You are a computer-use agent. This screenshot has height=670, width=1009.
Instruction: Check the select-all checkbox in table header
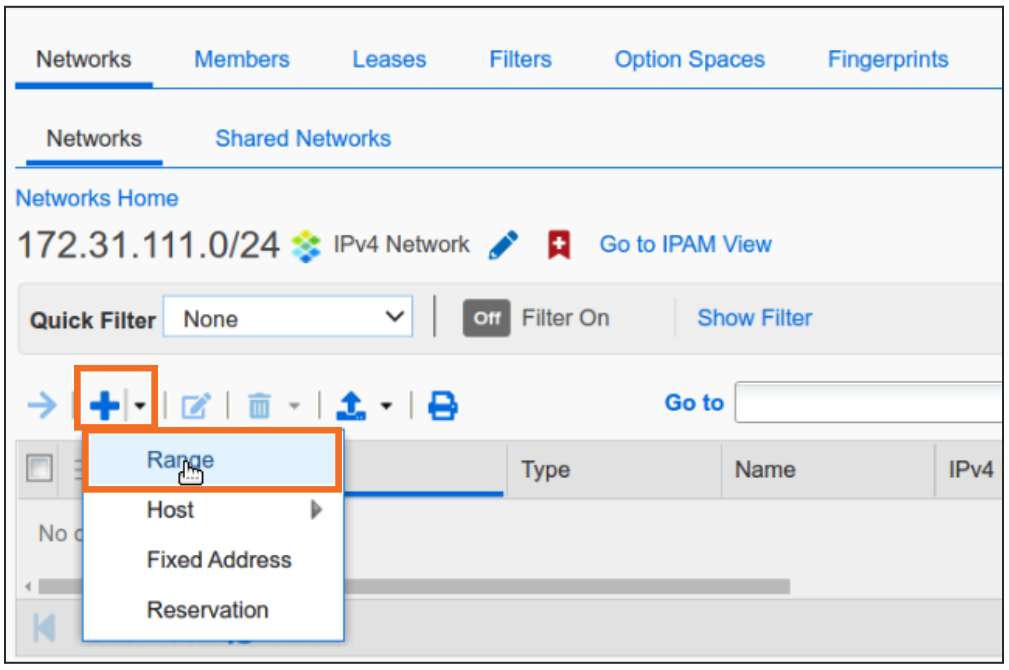(39, 468)
